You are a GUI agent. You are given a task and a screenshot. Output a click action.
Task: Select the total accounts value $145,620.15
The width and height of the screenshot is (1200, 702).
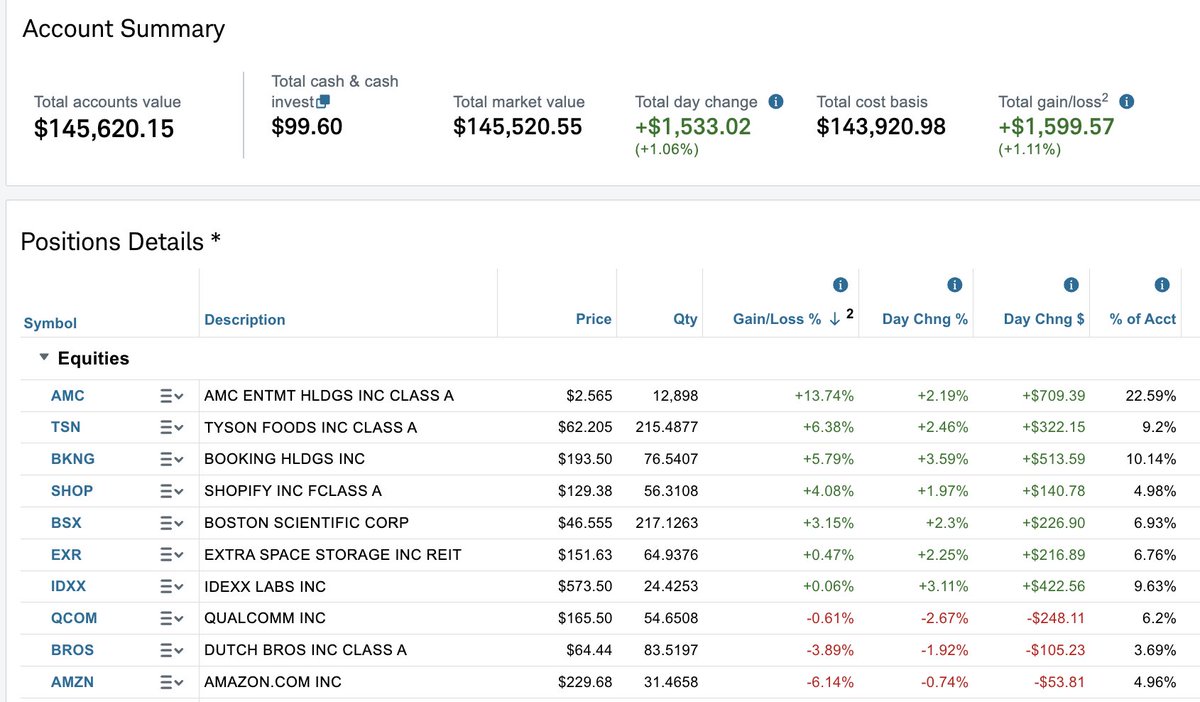(x=104, y=129)
